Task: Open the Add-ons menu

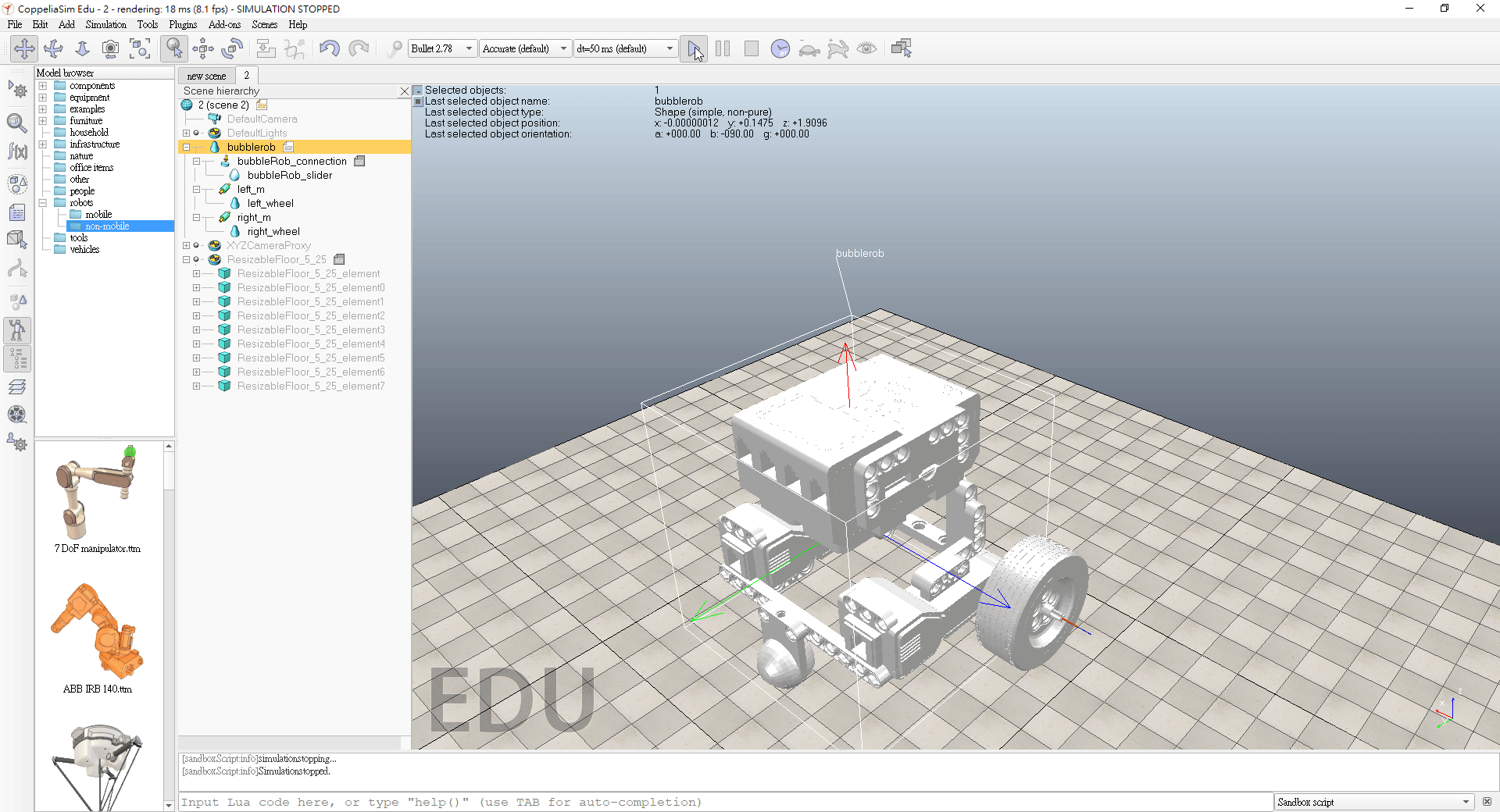Action: [x=224, y=24]
